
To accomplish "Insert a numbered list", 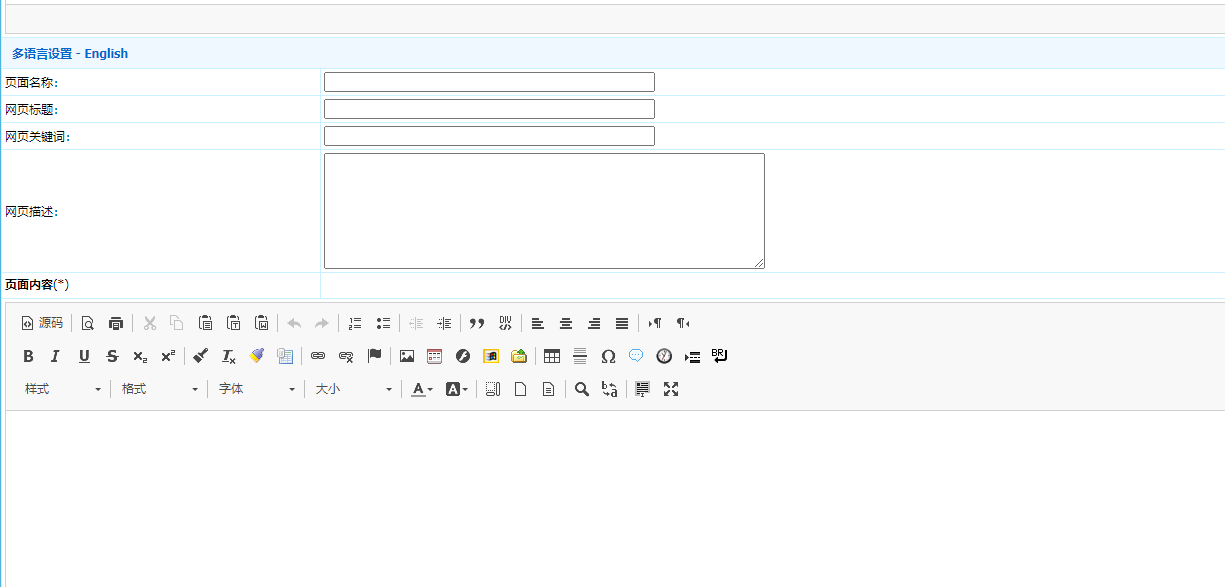I will click(x=355, y=323).
